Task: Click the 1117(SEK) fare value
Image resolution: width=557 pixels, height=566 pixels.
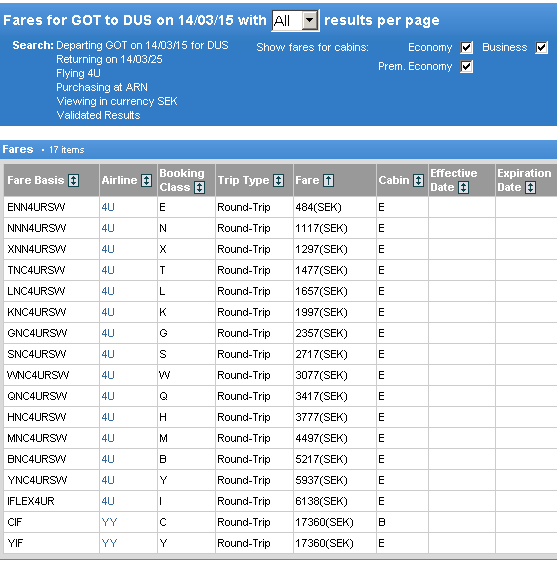Action: (321, 228)
